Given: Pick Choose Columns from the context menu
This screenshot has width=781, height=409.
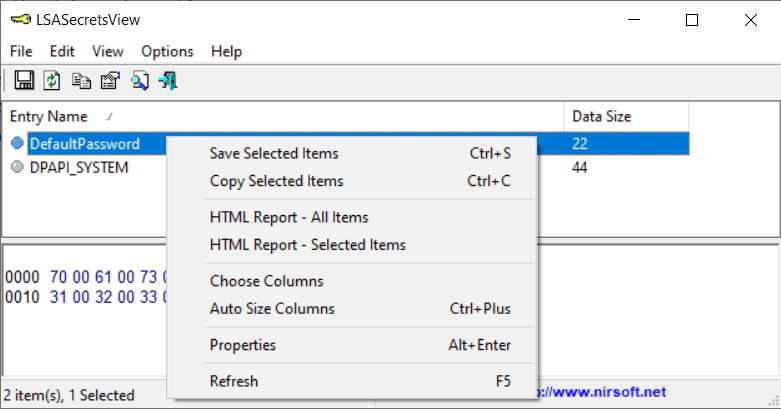Looking at the screenshot, I should click(x=352, y=281).
